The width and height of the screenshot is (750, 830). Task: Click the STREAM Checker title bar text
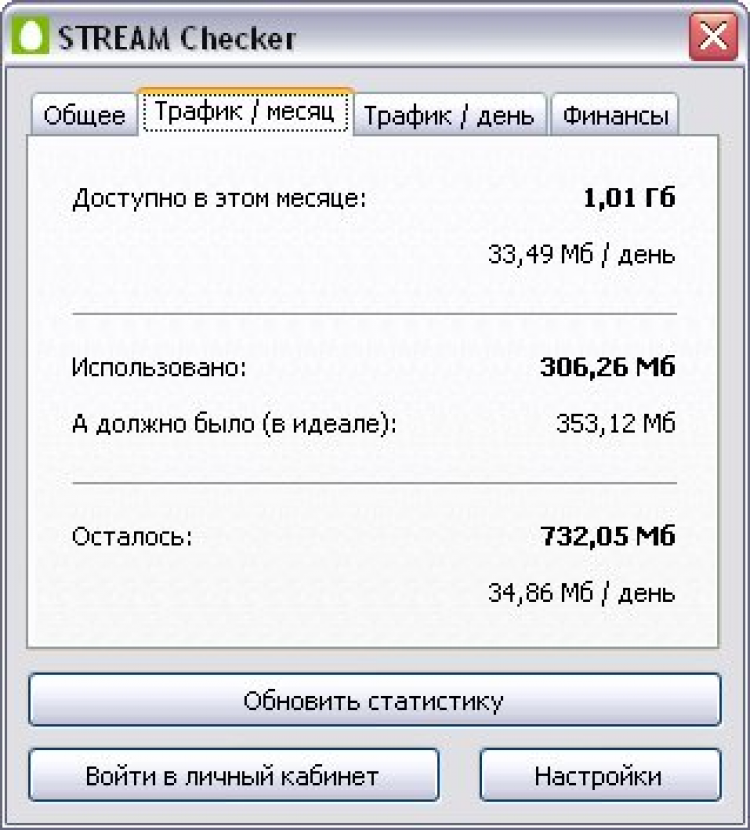point(176,38)
